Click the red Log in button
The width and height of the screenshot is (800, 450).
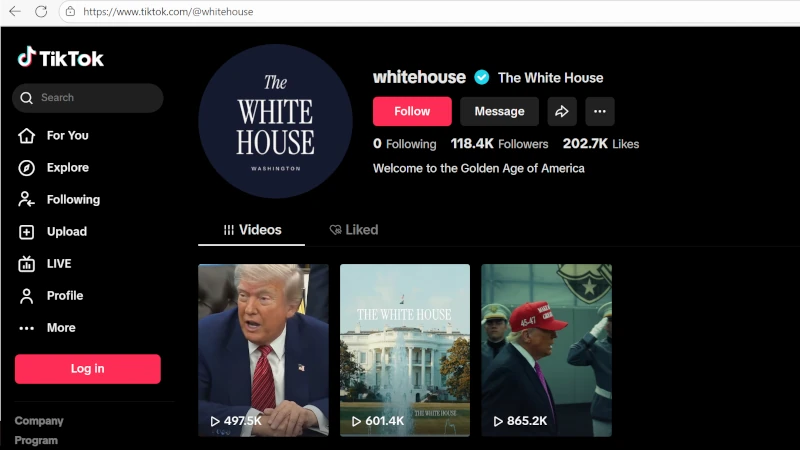pos(88,369)
